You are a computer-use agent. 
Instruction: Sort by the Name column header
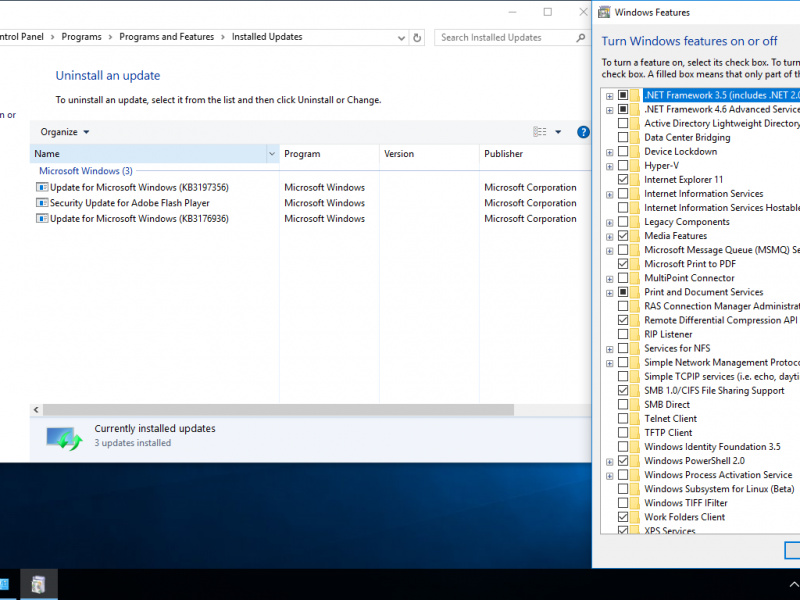pyautogui.click(x=148, y=154)
